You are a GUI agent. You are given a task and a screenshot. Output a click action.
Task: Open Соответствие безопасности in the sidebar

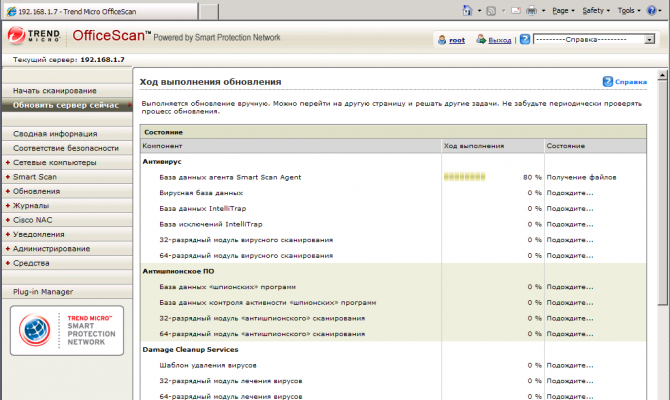[x=67, y=148]
